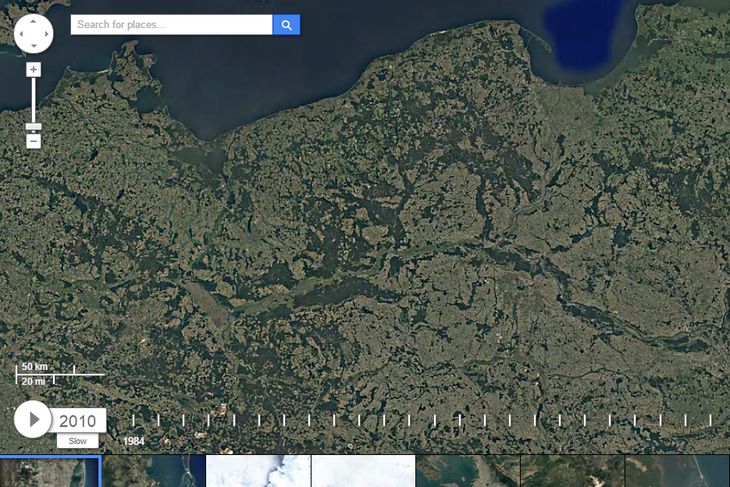
Task: Jump to the 1984 tick on the timeline
Action: tap(133, 420)
